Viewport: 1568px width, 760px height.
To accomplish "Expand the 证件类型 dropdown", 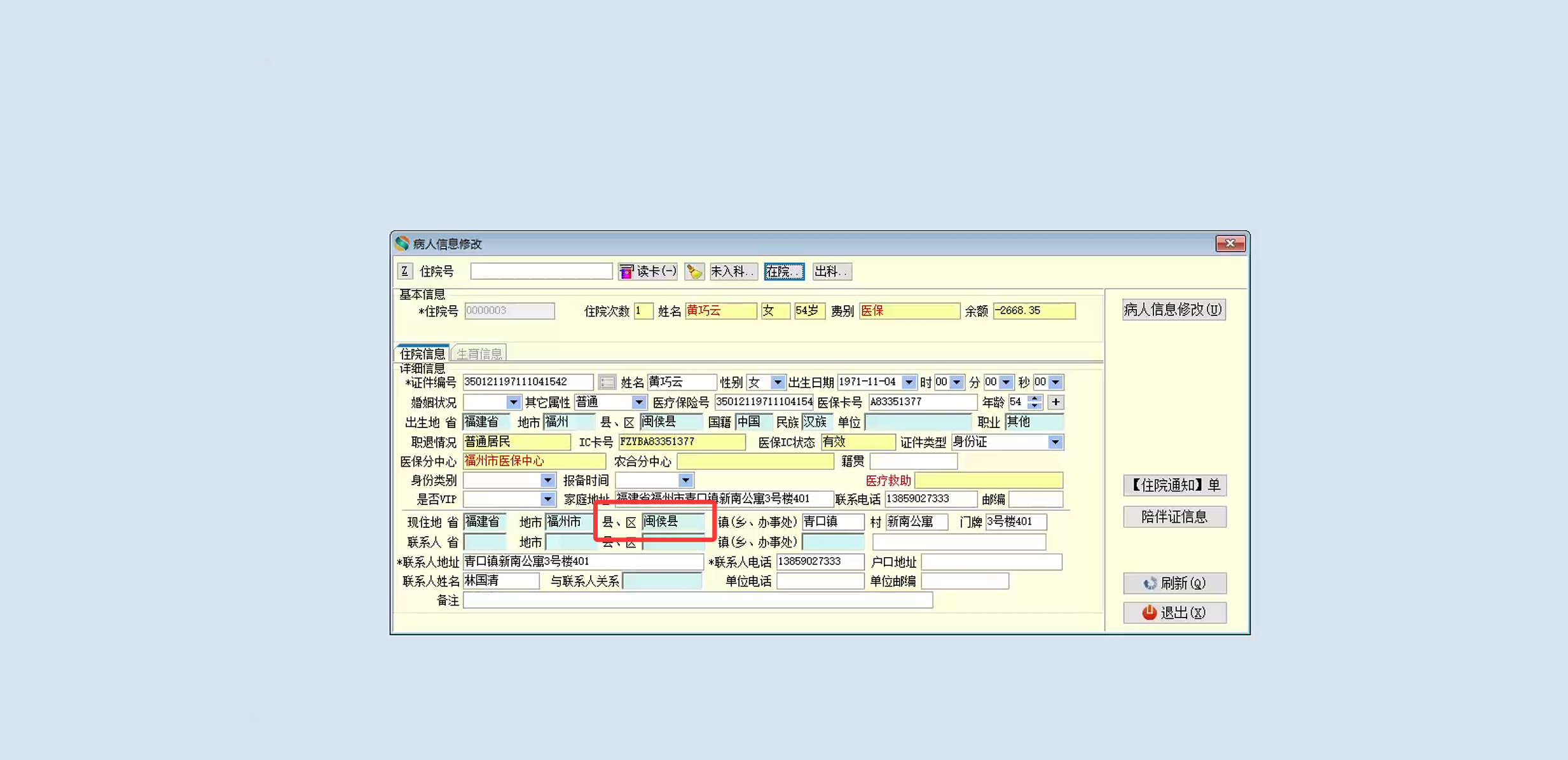I will pyautogui.click(x=1055, y=442).
